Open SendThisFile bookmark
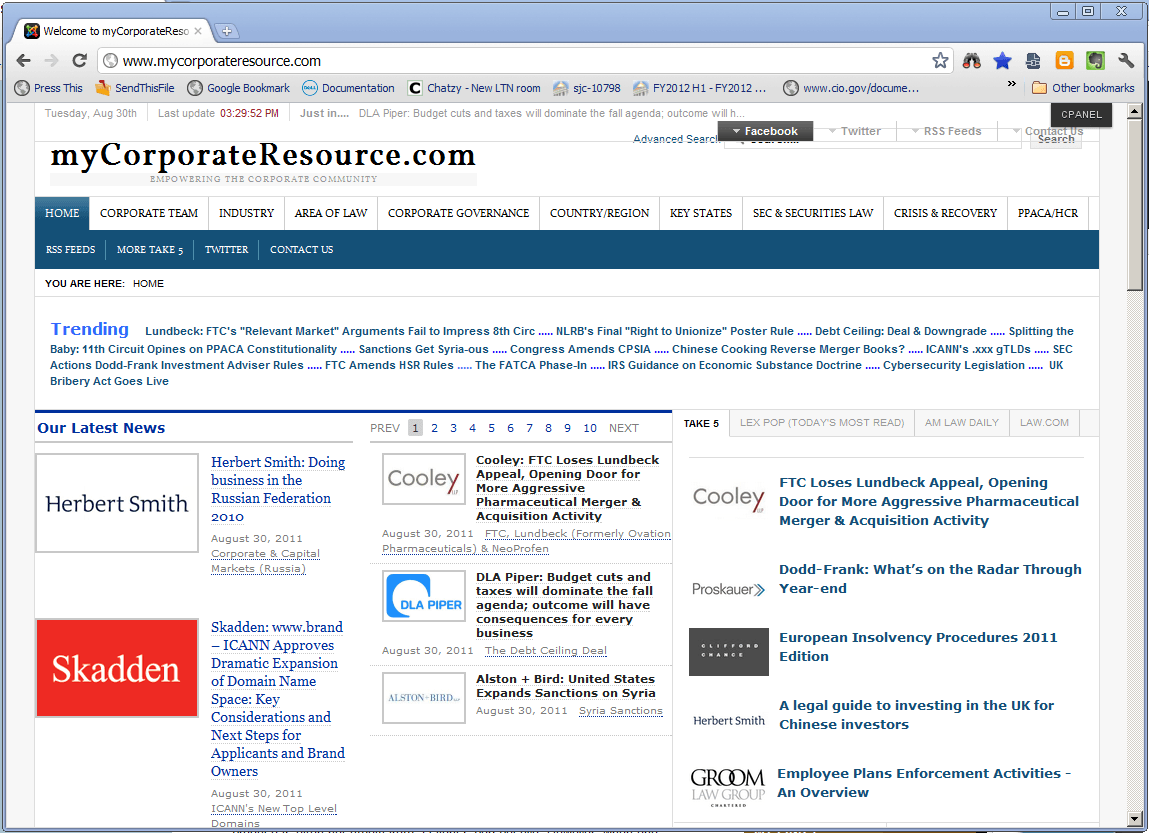 tap(135, 88)
